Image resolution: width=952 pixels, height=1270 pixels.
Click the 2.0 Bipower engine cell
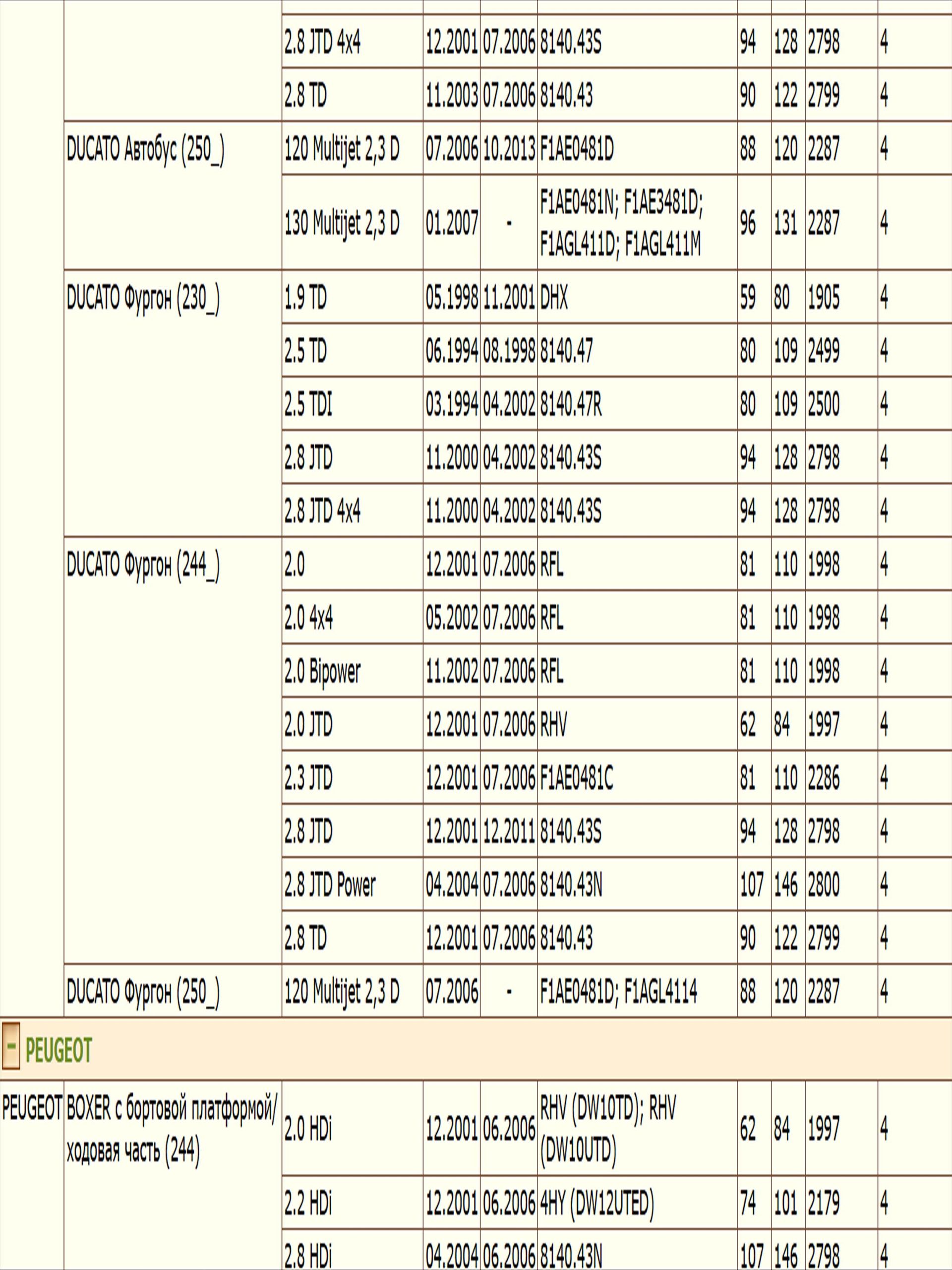click(353, 671)
